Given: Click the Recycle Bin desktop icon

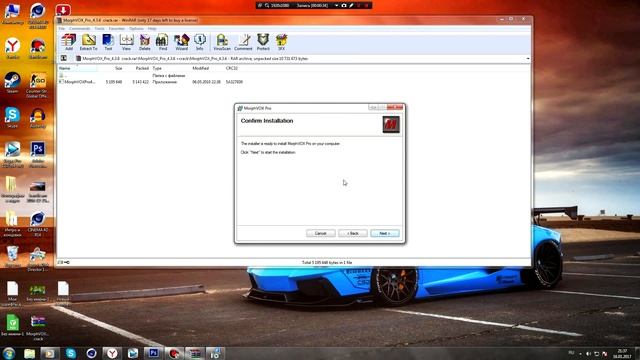Looking at the screenshot, I should pos(13,256).
